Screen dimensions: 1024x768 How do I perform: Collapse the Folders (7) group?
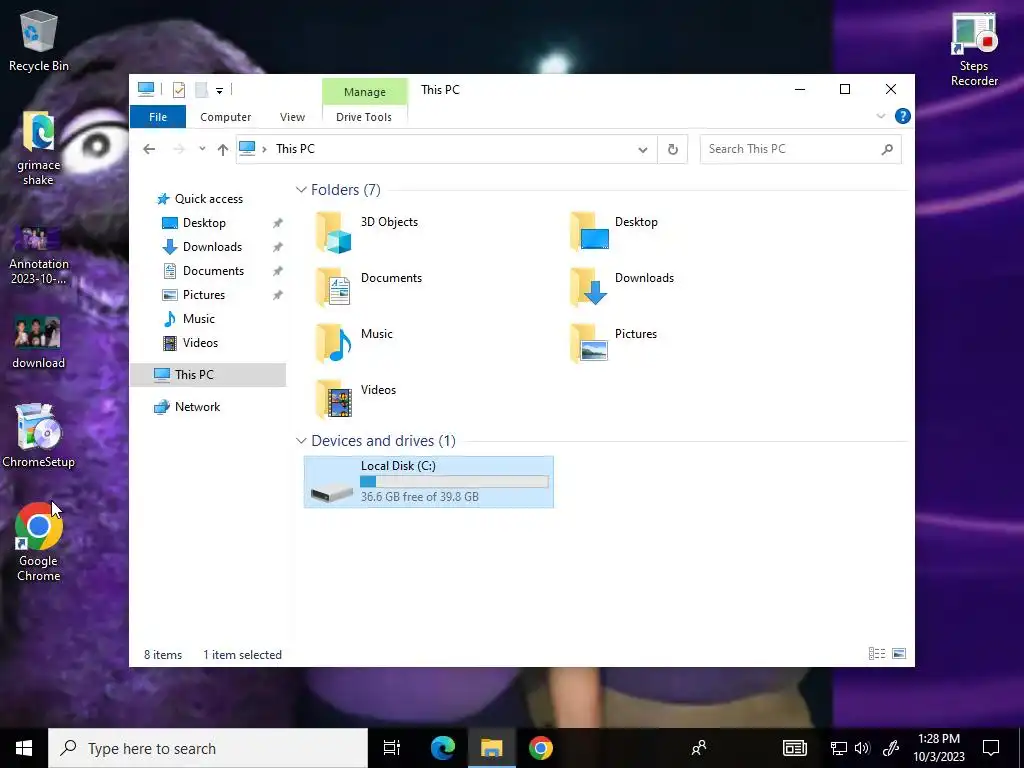click(x=301, y=189)
